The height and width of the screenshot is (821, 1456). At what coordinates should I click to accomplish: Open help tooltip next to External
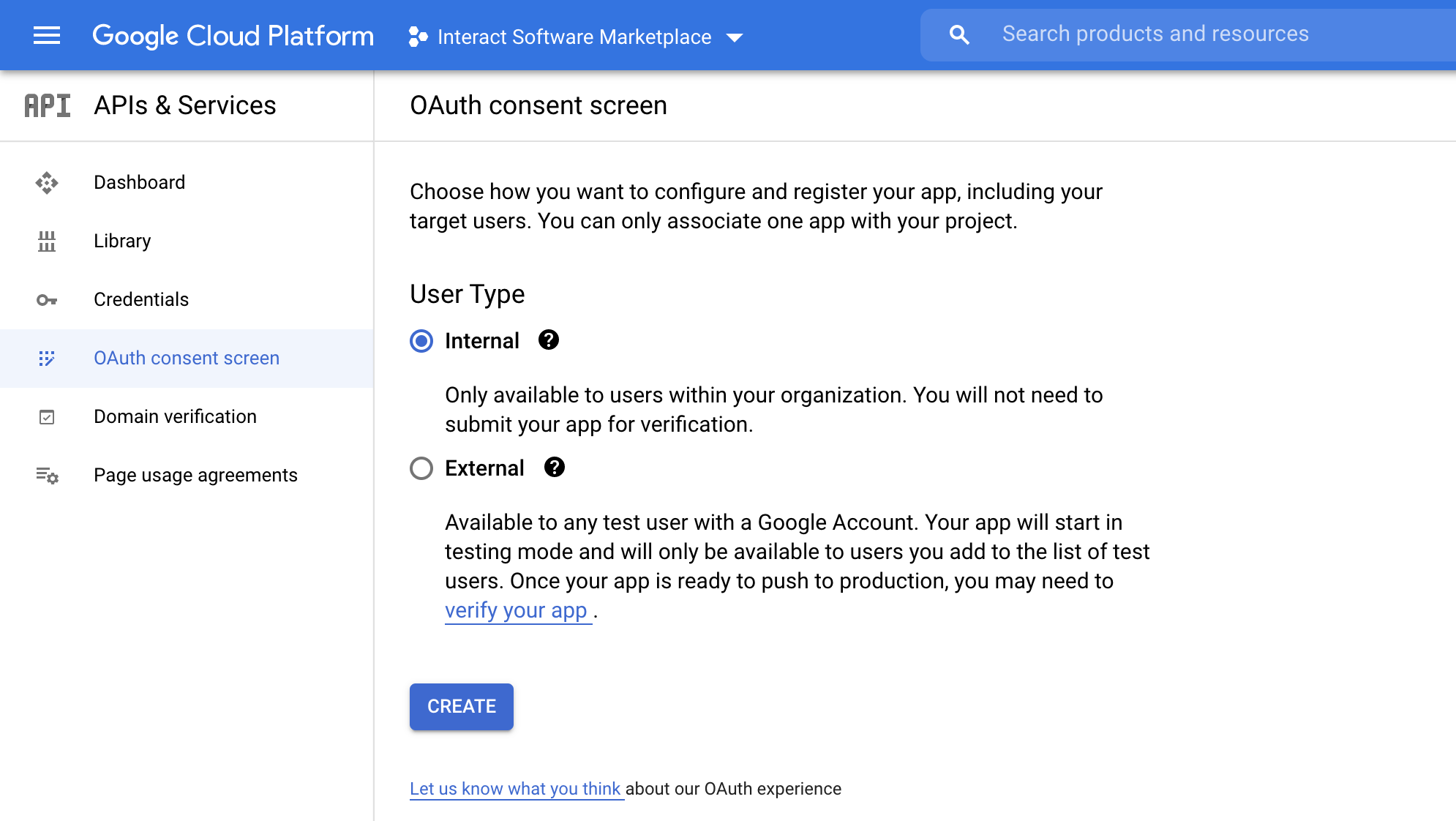pos(555,467)
